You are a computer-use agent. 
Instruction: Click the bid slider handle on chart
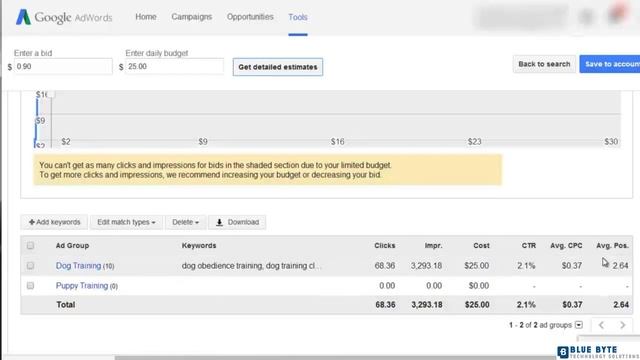pyautogui.click(x=51, y=95)
